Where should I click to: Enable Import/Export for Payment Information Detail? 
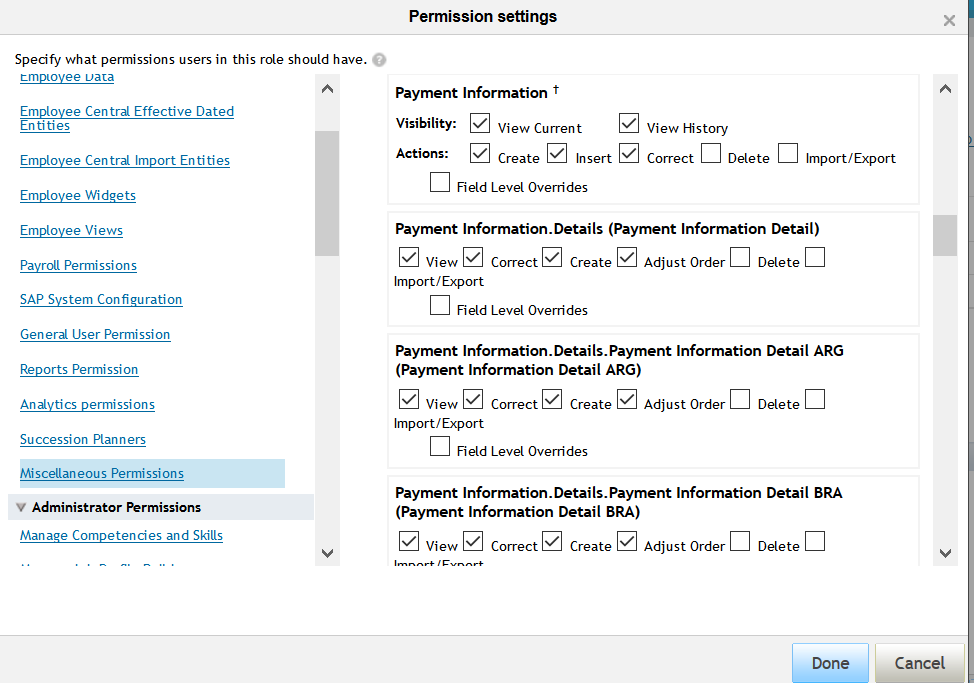pyautogui.click(x=815, y=257)
